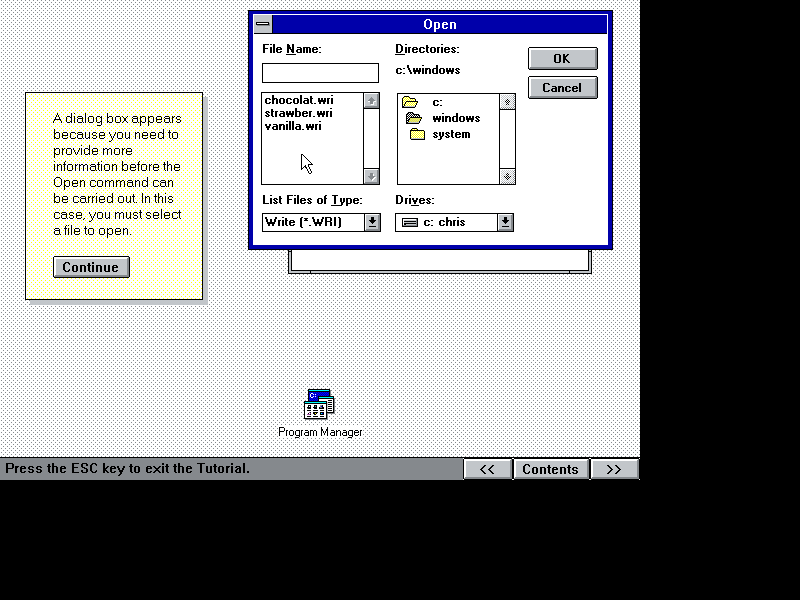Image resolution: width=800 pixels, height=600 pixels.
Task: Select the system folder icon
Action: (x=418, y=134)
